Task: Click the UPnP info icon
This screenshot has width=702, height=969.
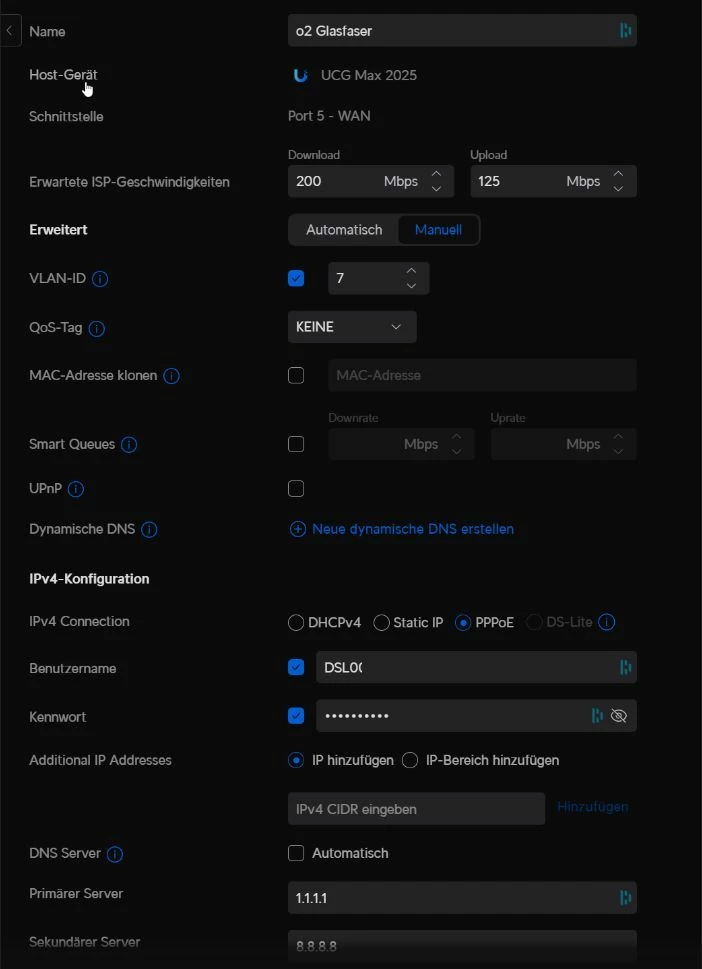Action: pyautogui.click(x=75, y=489)
